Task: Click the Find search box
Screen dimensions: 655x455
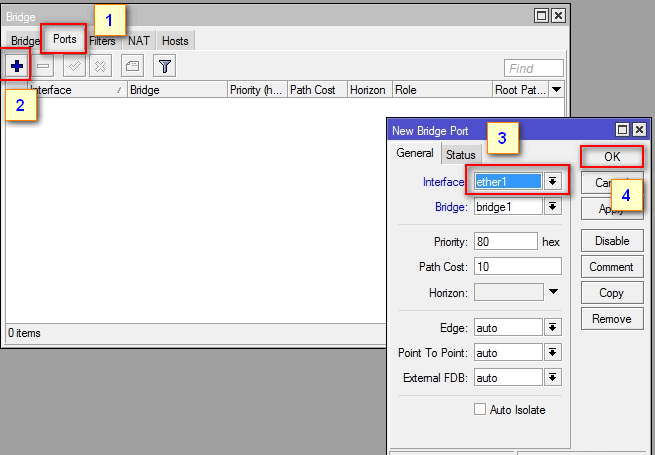Action: (534, 68)
